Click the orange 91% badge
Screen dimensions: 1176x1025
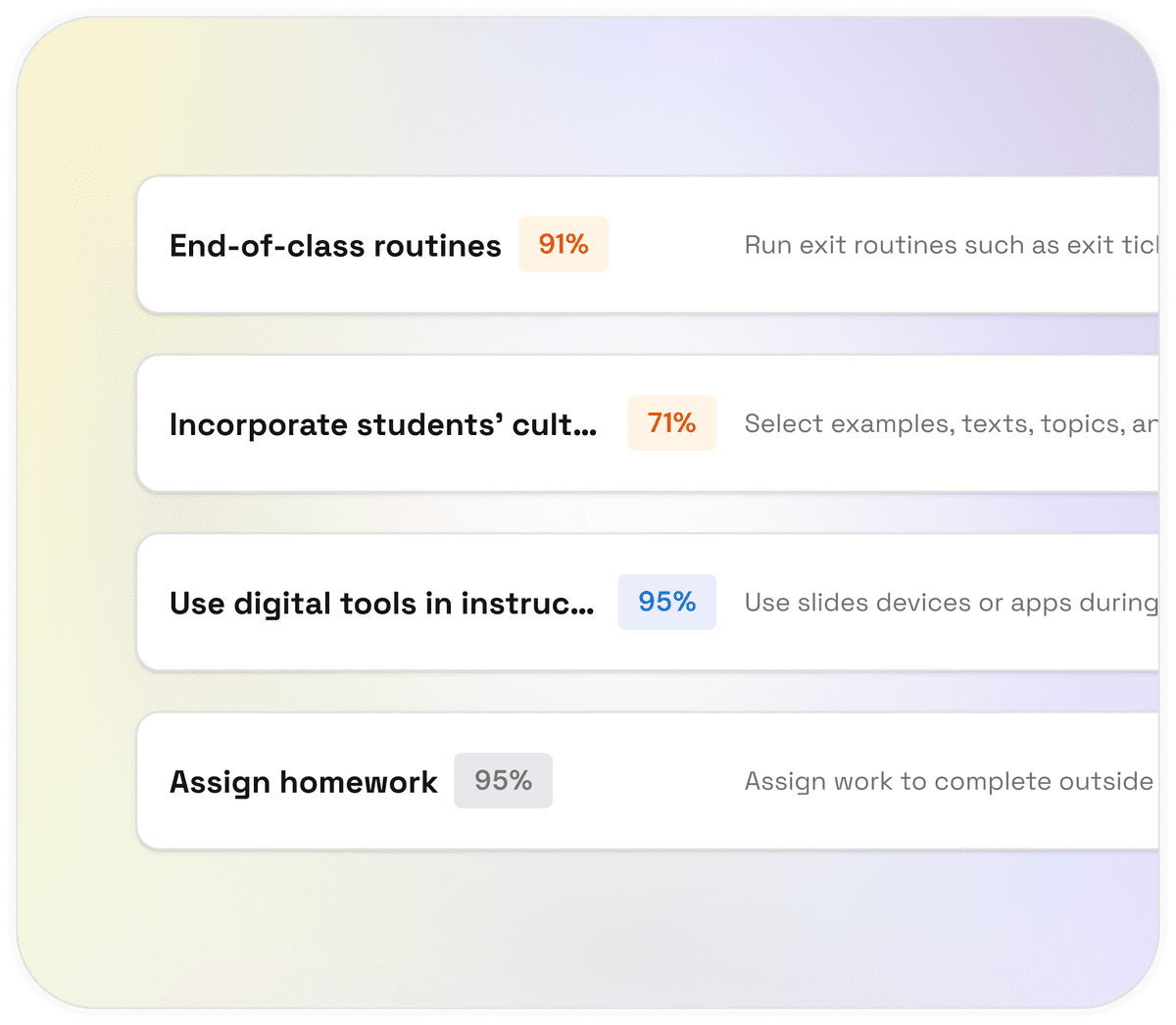click(x=563, y=244)
